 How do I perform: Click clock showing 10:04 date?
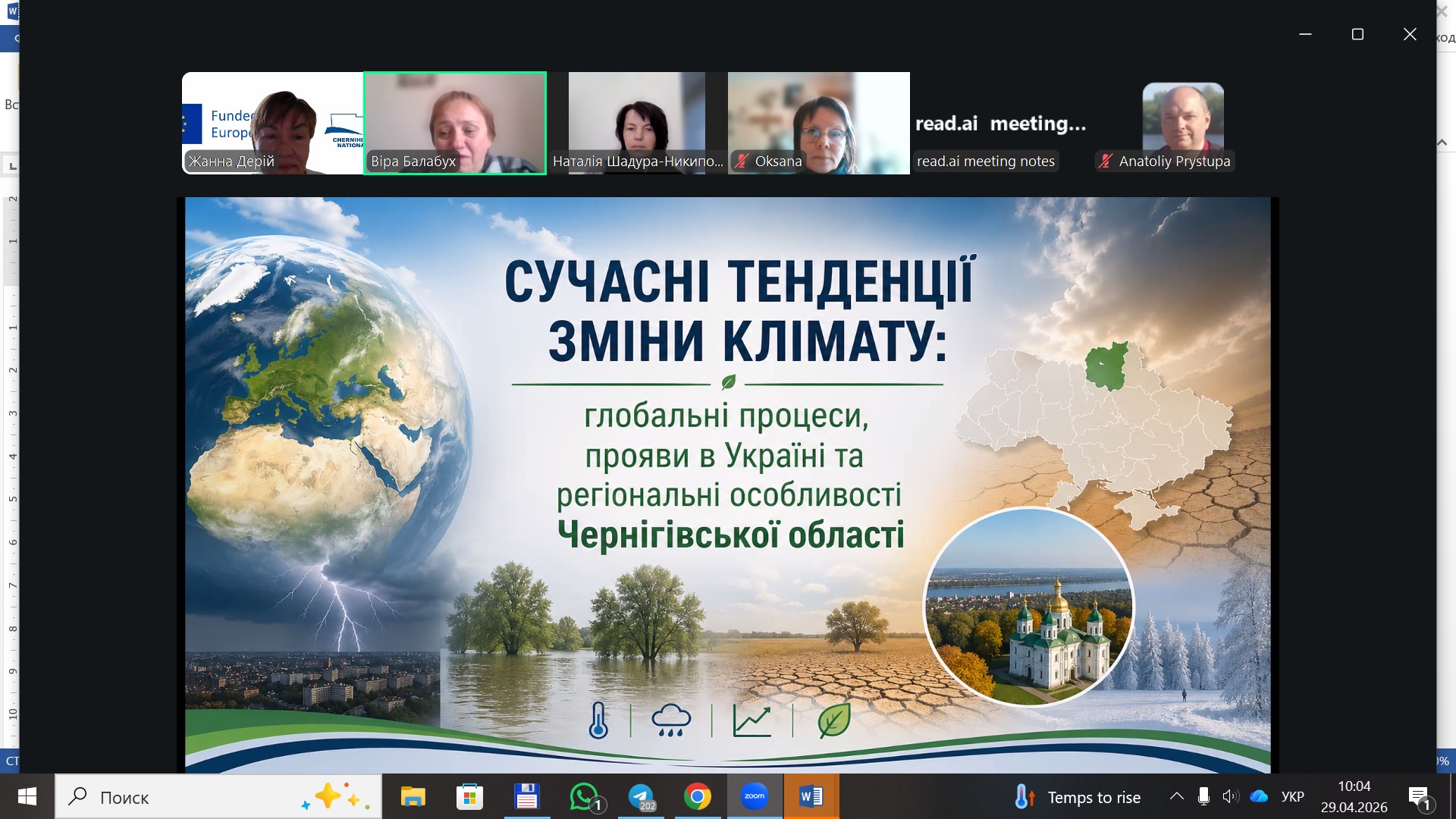pyautogui.click(x=1354, y=796)
